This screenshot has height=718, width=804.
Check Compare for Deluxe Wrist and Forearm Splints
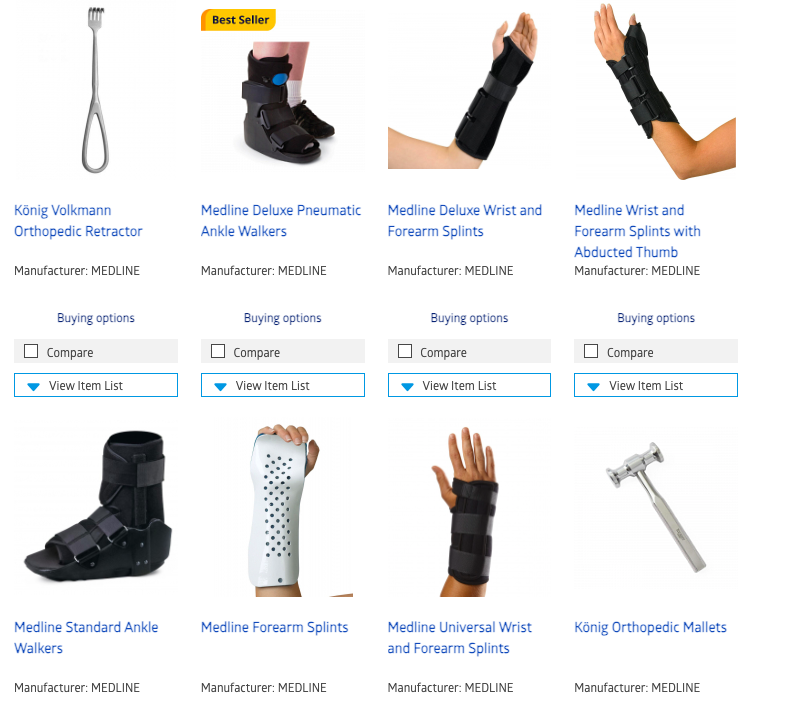(405, 351)
